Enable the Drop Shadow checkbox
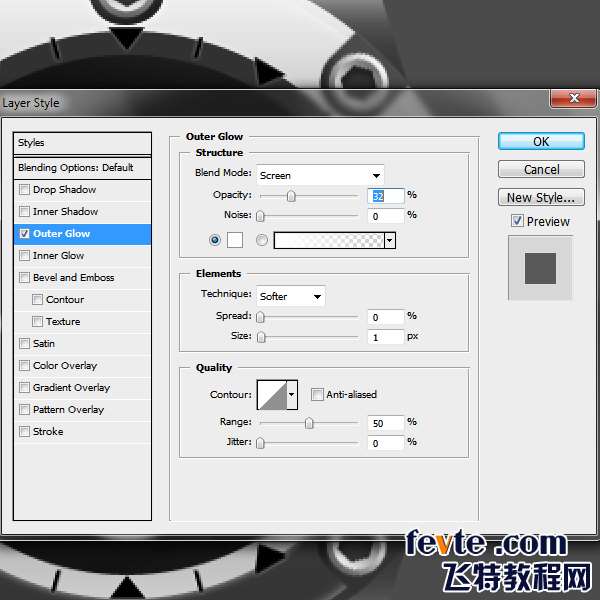The image size is (600, 600). click(x=25, y=190)
